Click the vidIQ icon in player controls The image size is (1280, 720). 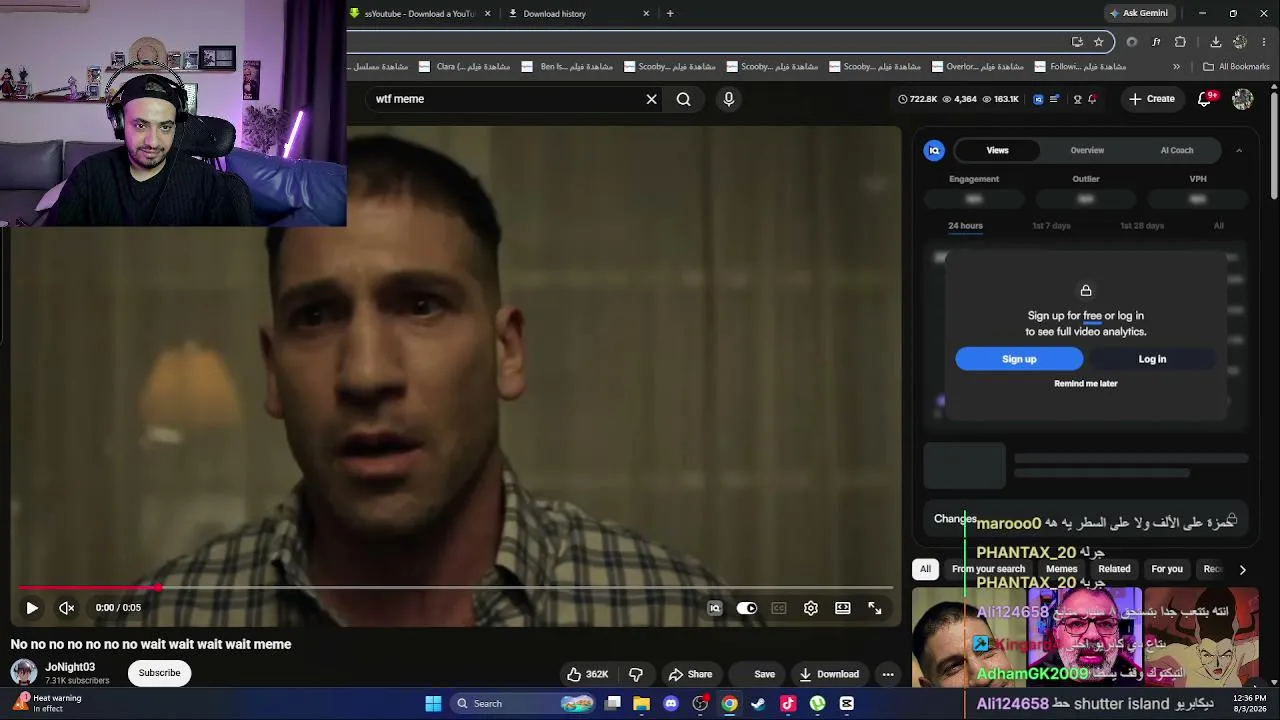715,608
